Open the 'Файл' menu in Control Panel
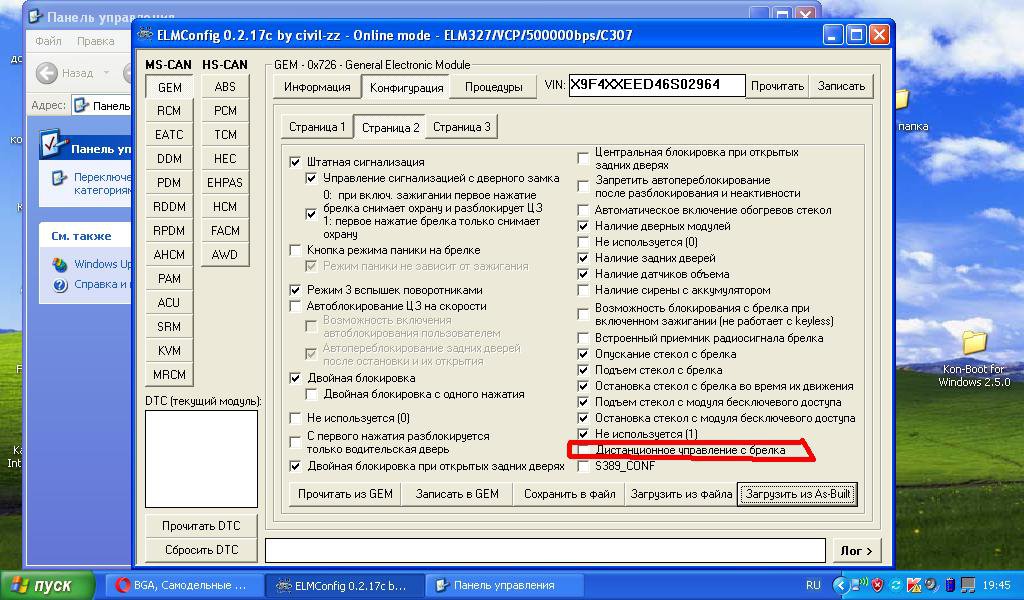This screenshot has width=1024, height=600. pos(48,41)
